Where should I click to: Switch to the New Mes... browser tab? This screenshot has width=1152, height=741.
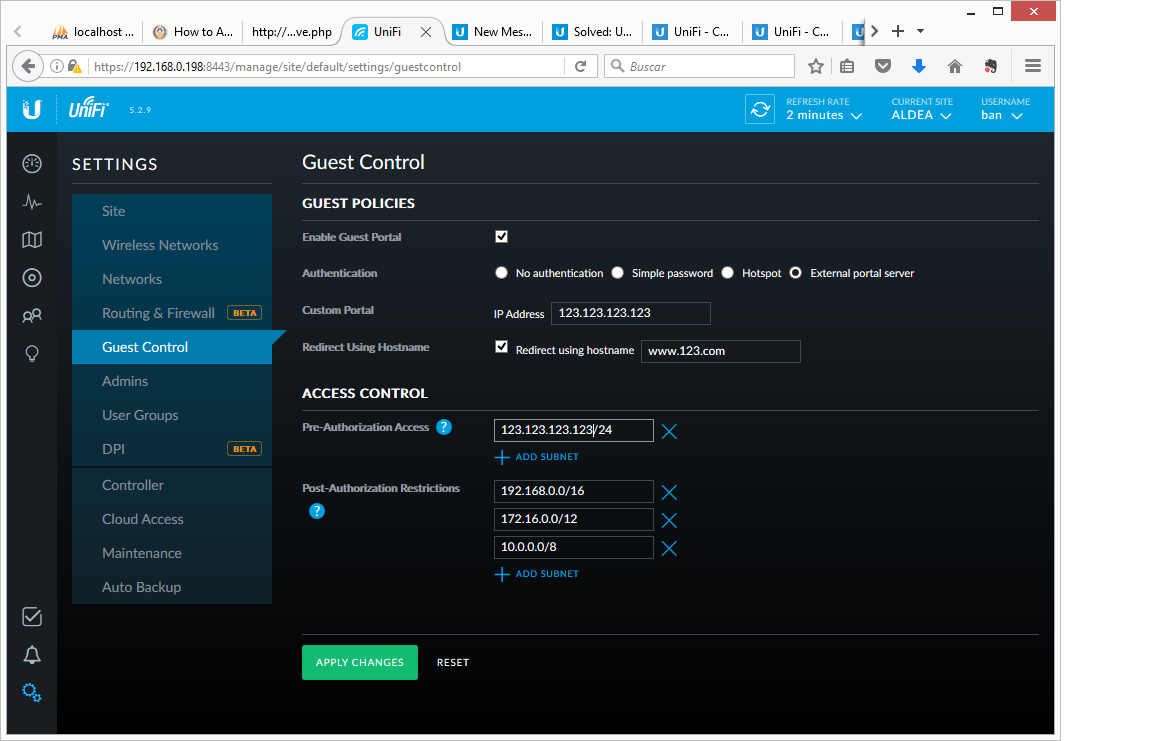coord(492,32)
